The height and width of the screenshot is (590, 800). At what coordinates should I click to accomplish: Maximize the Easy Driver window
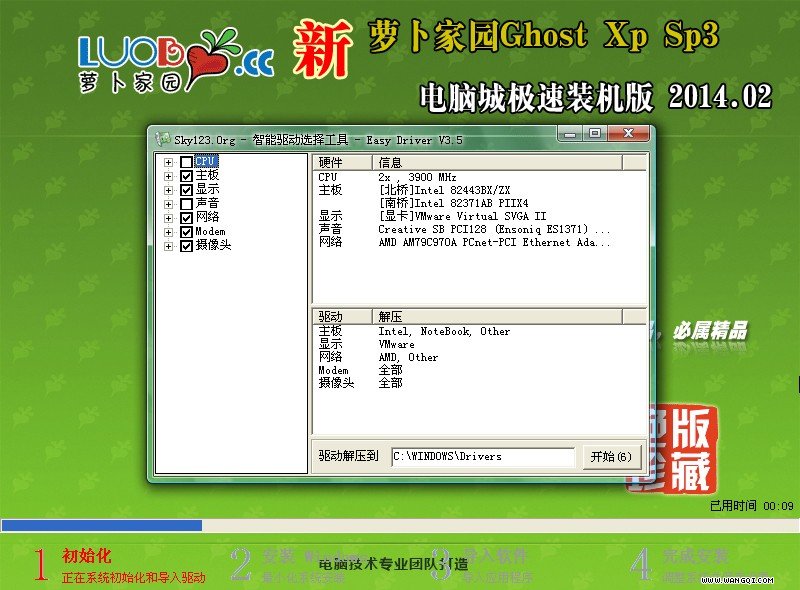pyautogui.click(x=594, y=134)
